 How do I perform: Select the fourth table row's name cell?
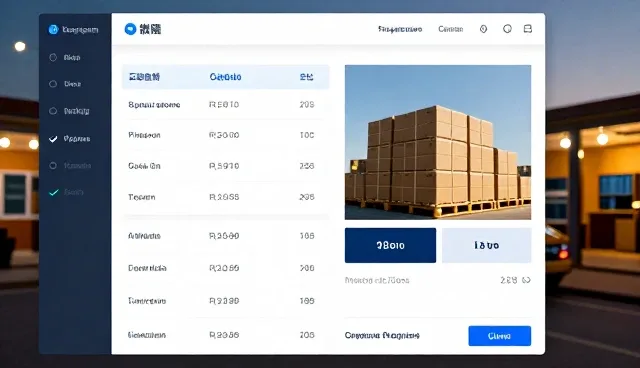point(142,197)
